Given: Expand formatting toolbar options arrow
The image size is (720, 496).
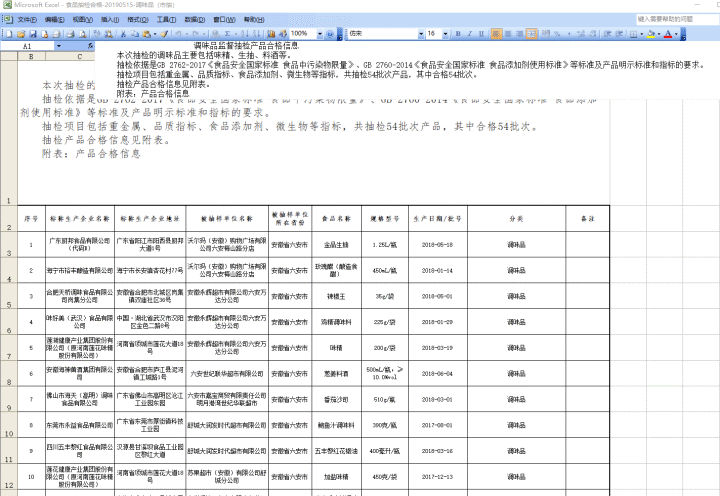Looking at the screenshot, I should [x=683, y=34].
